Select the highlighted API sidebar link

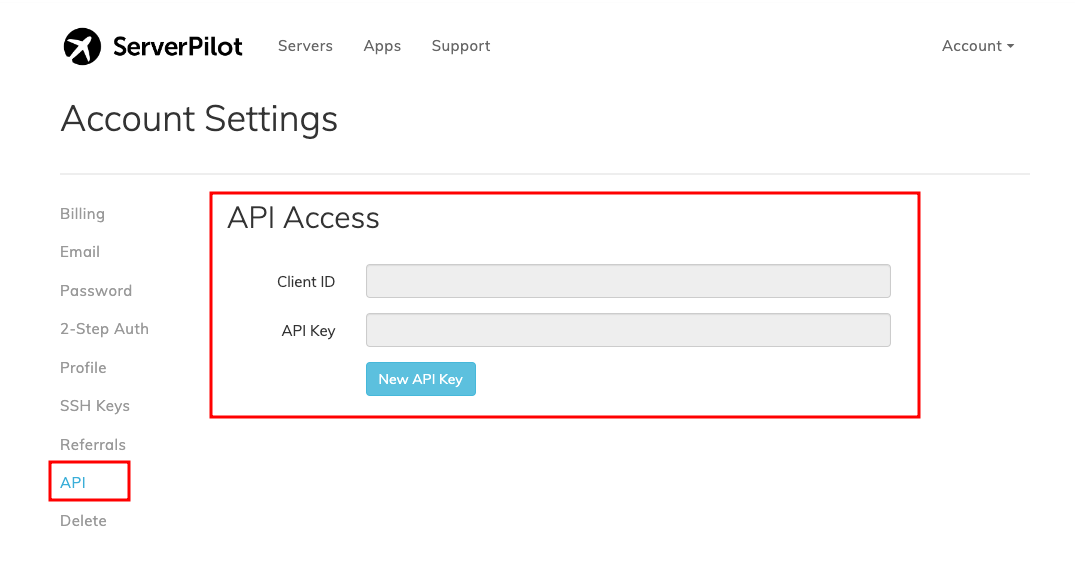[x=73, y=483]
